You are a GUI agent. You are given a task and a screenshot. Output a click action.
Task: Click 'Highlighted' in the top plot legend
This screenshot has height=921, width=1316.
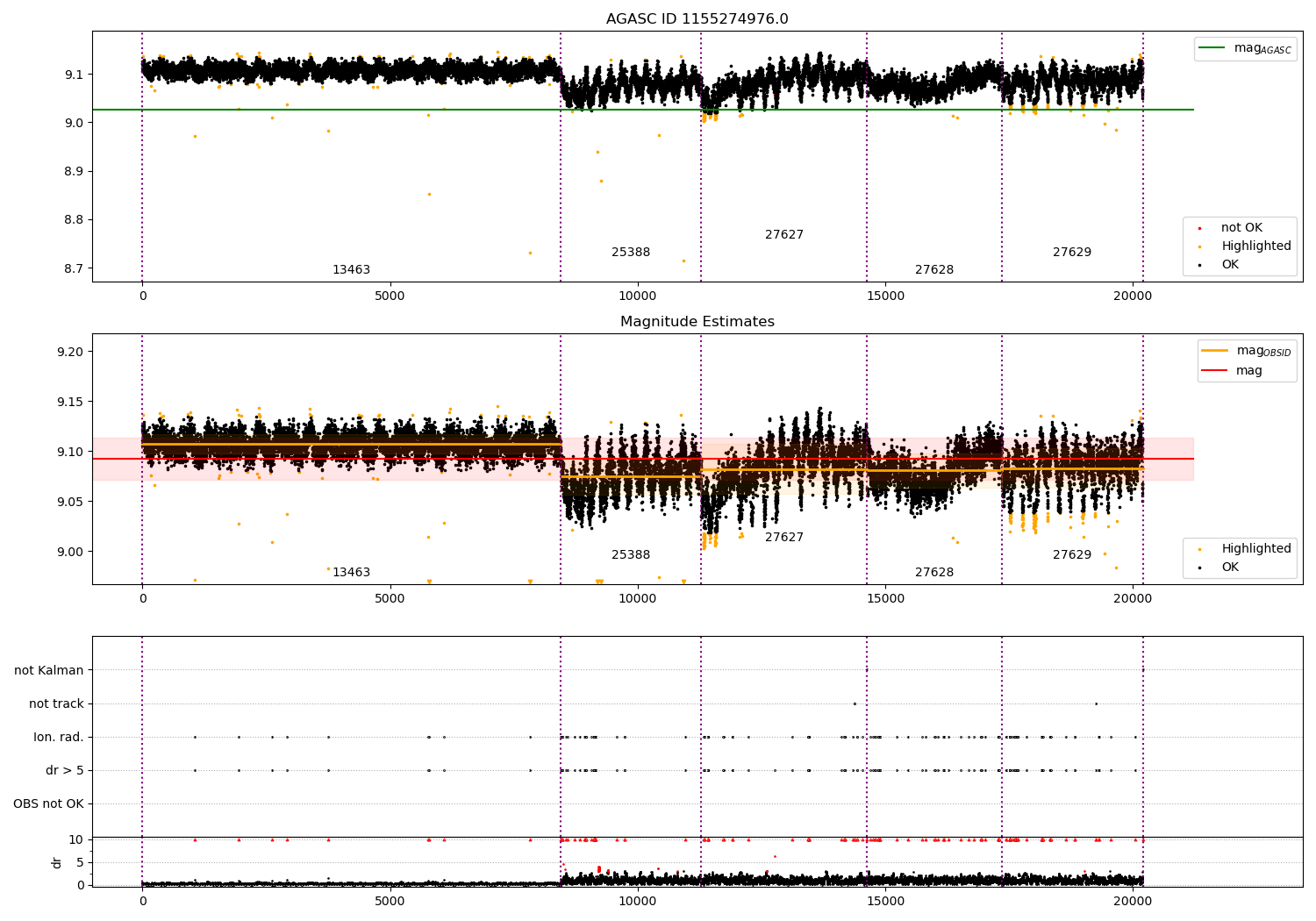tap(1255, 246)
